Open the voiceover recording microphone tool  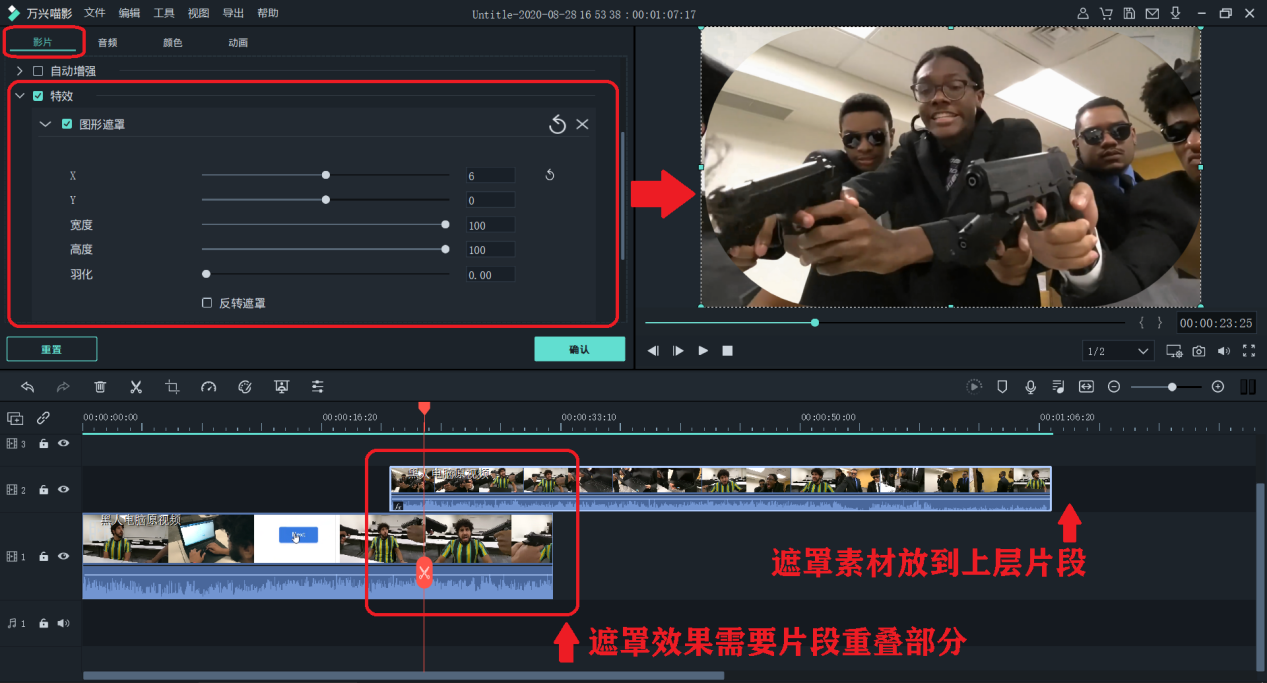pyautogui.click(x=1030, y=387)
